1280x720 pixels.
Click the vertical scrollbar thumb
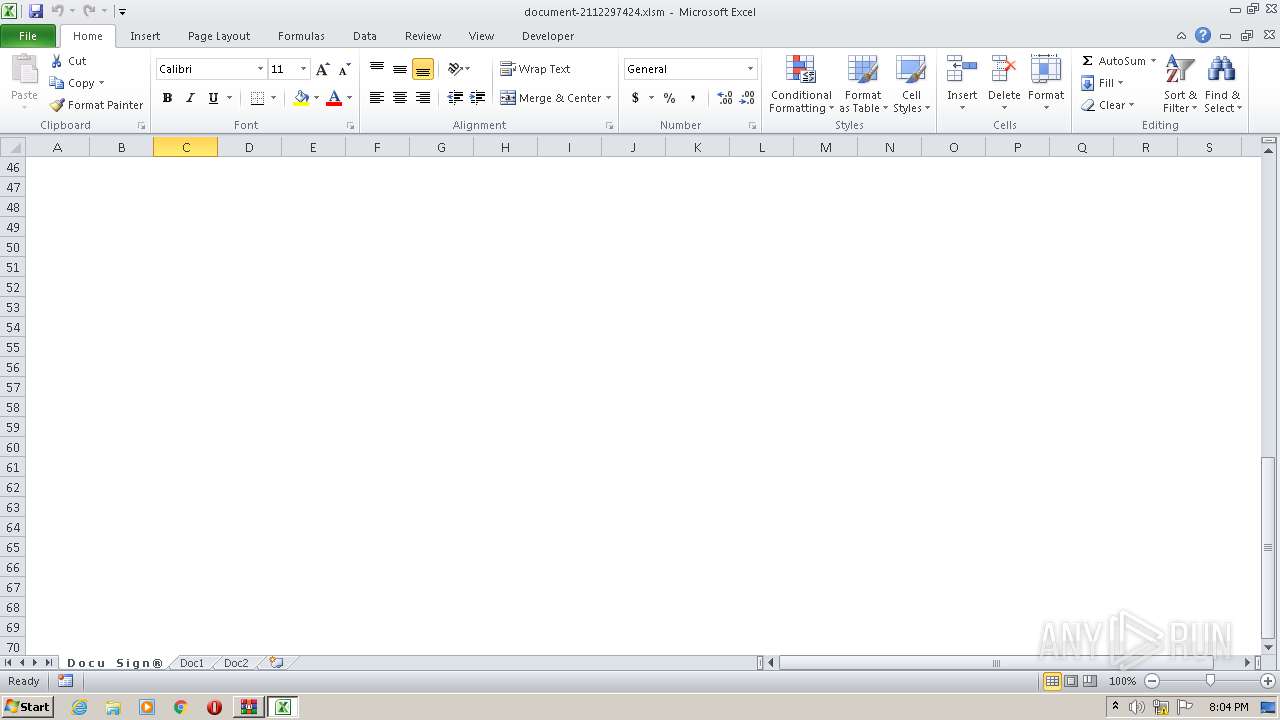(x=1268, y=547)
